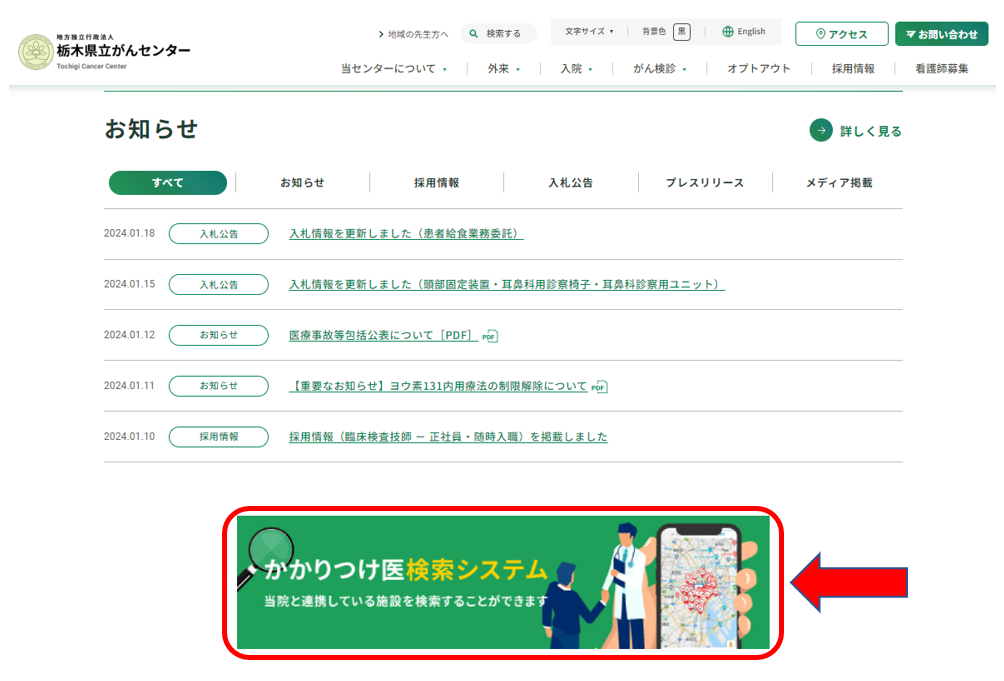Expand the 当センターについて menu
The height and width of the screenshot is (681, 1004).
393,69
